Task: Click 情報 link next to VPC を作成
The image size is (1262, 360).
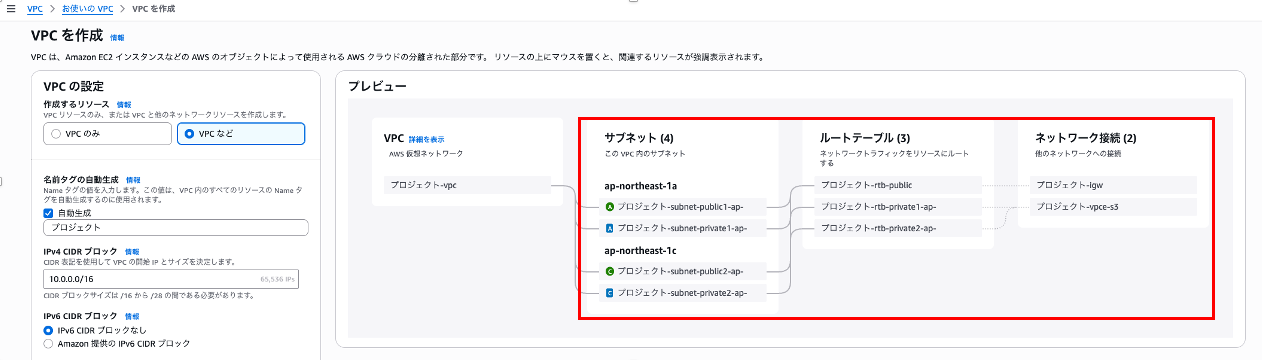Action: (x=117, y=38)
